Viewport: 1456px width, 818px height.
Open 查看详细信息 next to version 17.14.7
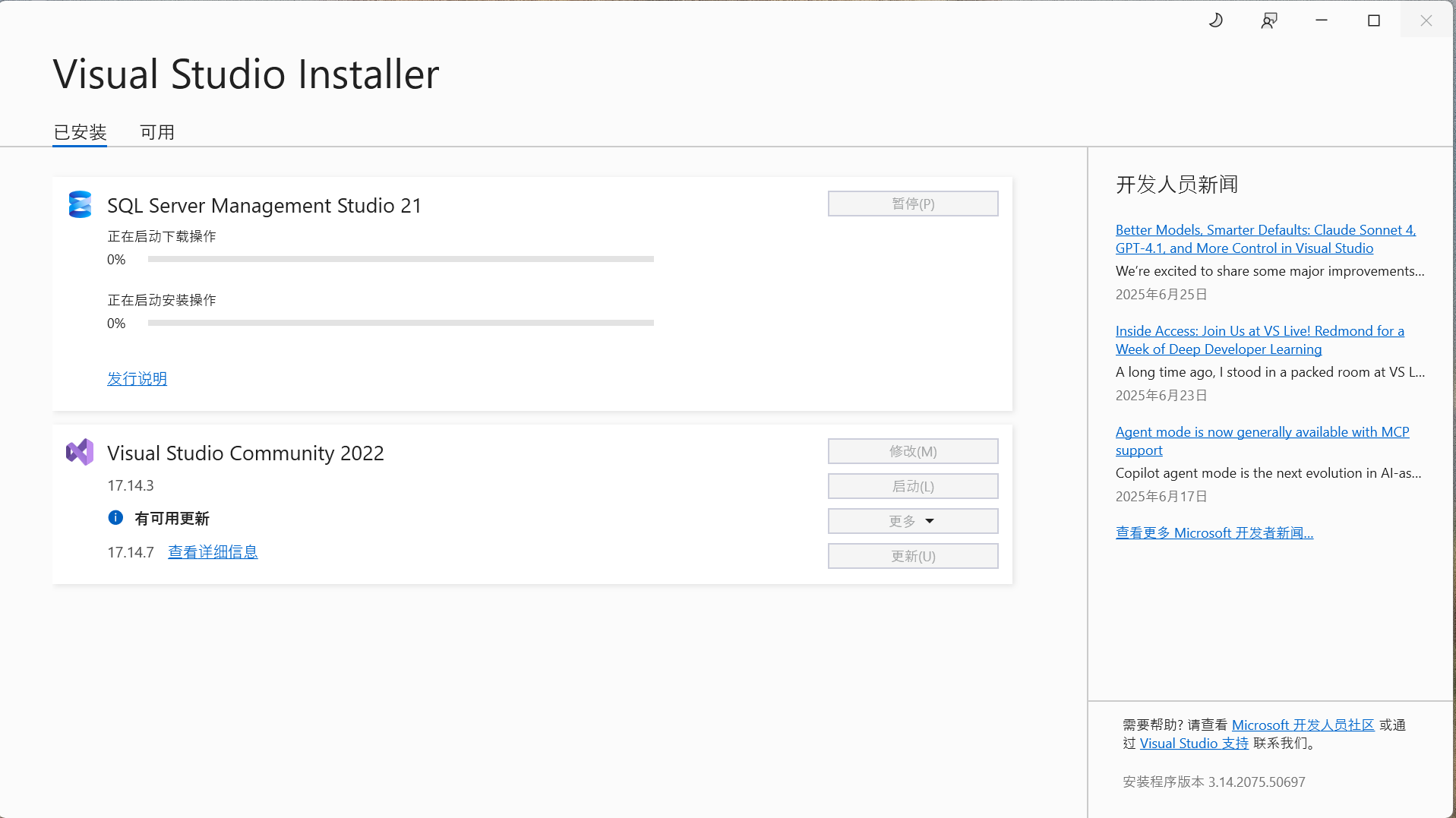click(213, 551)
